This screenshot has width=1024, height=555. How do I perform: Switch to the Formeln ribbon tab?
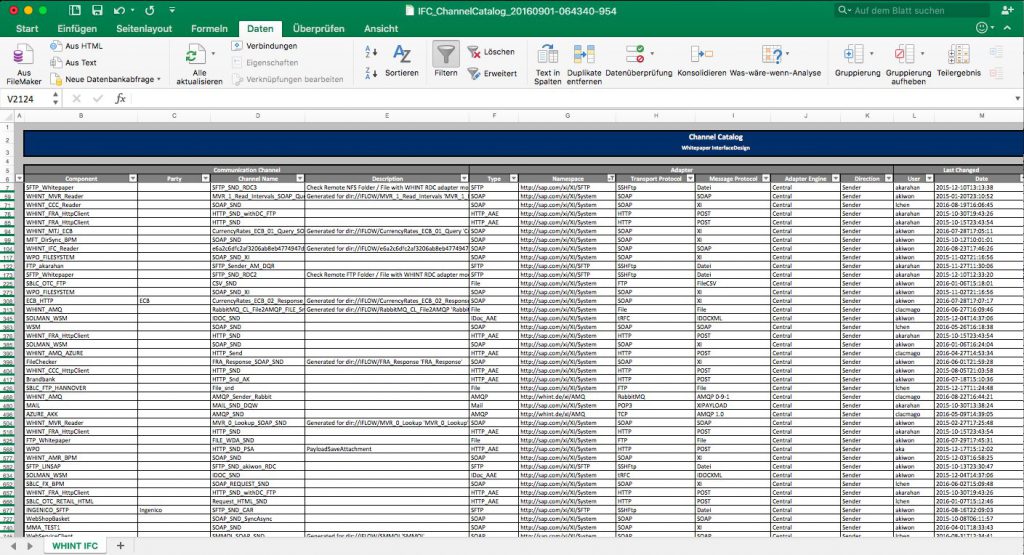click(x=209, y=29)
